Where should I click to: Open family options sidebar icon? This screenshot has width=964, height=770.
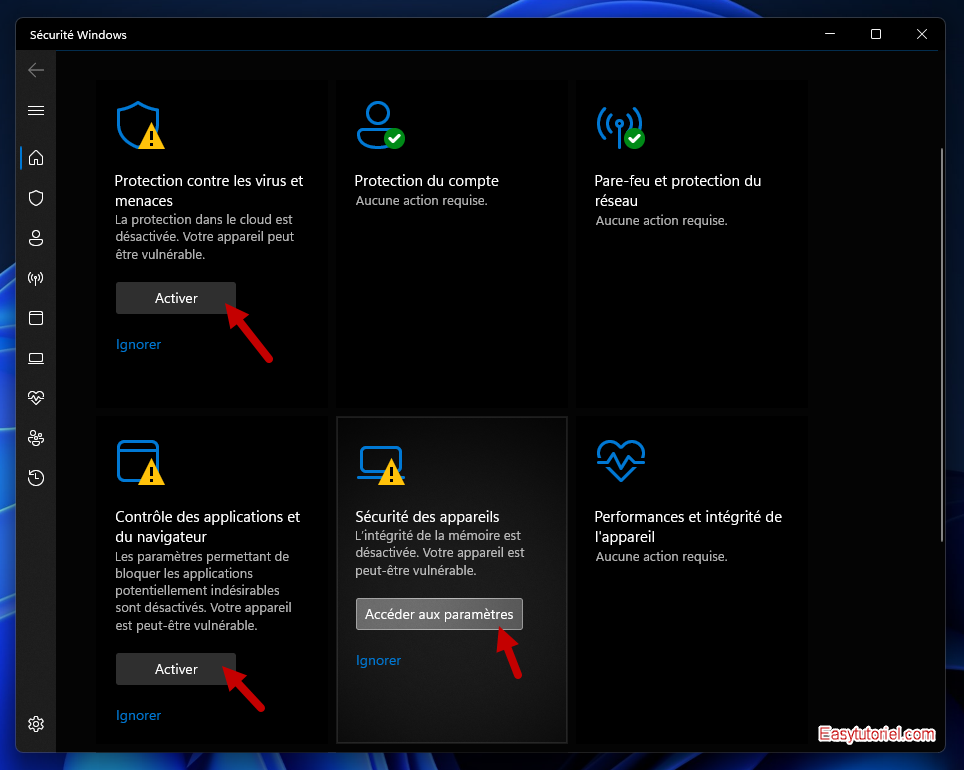point(36,438)
